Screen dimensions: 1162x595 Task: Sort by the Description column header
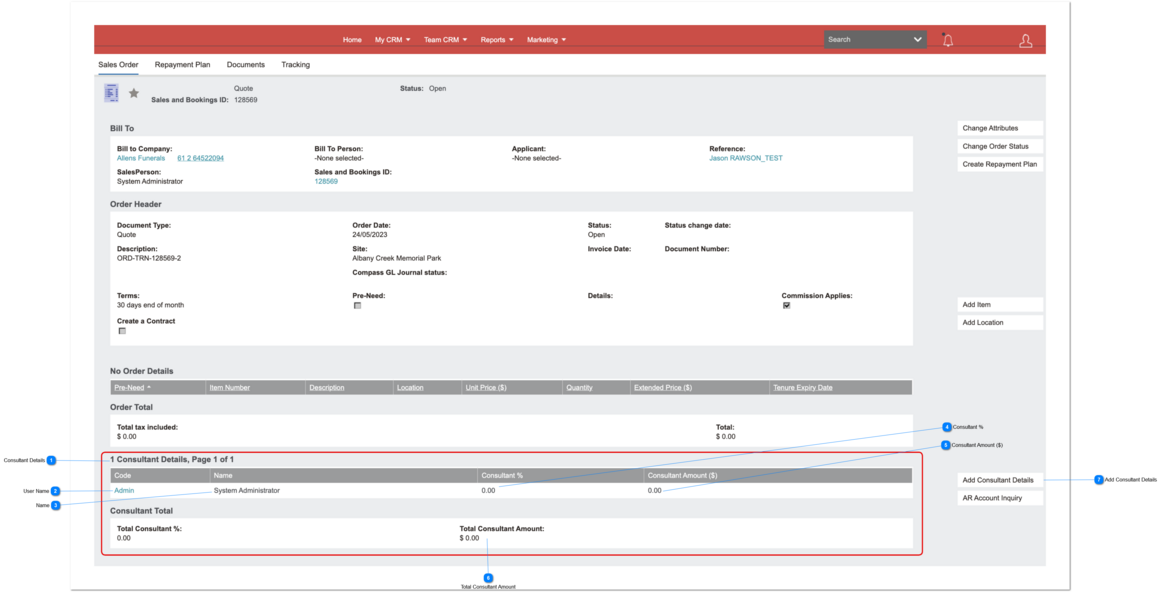point(327,388)
